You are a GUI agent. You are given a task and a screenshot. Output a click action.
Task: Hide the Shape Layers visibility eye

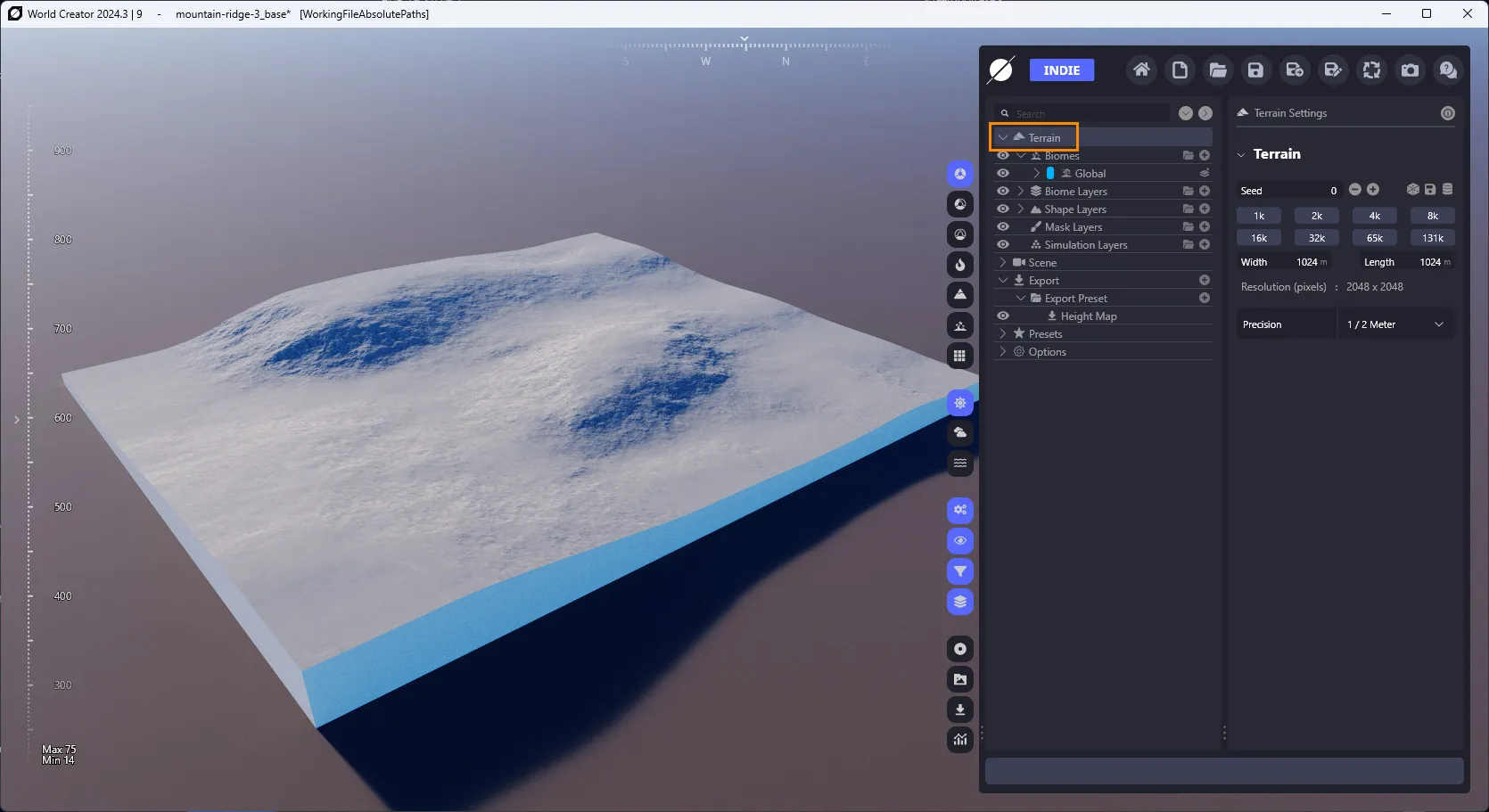(1003, 209)
